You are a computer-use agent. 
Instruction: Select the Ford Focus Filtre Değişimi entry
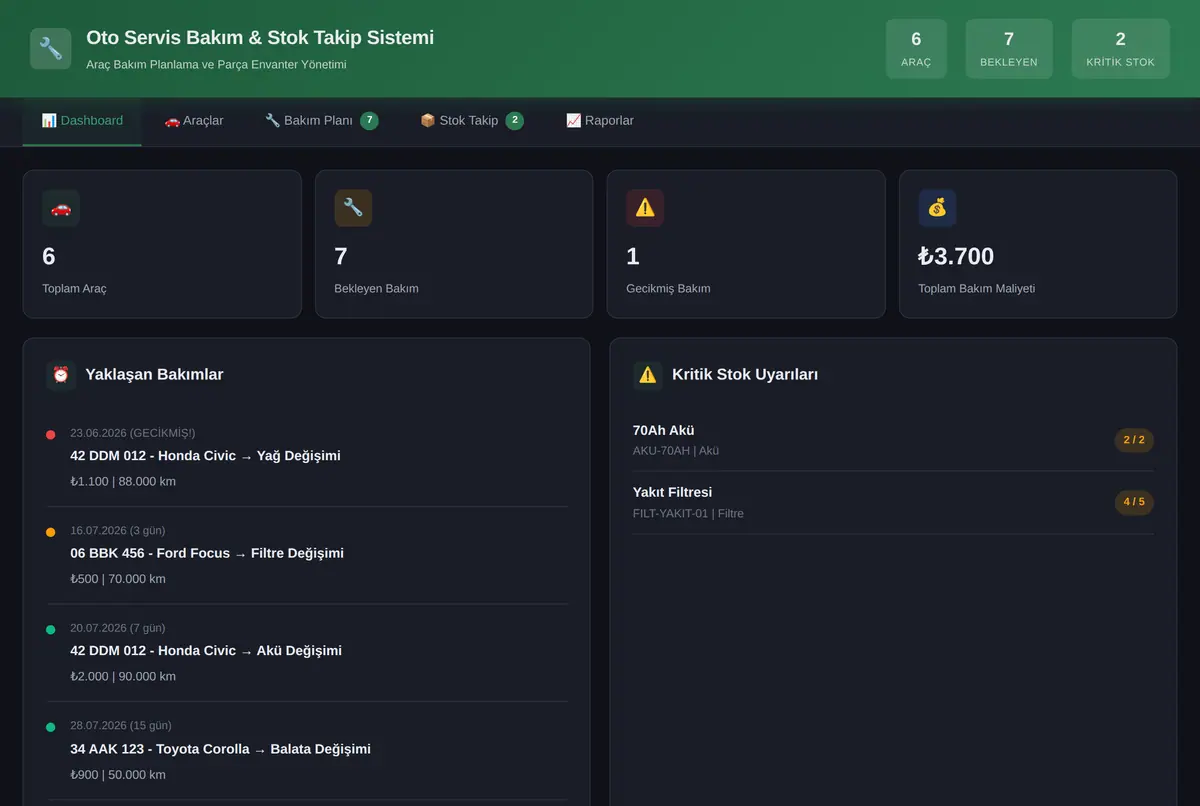pyautogui.click(x=308, y=556)
